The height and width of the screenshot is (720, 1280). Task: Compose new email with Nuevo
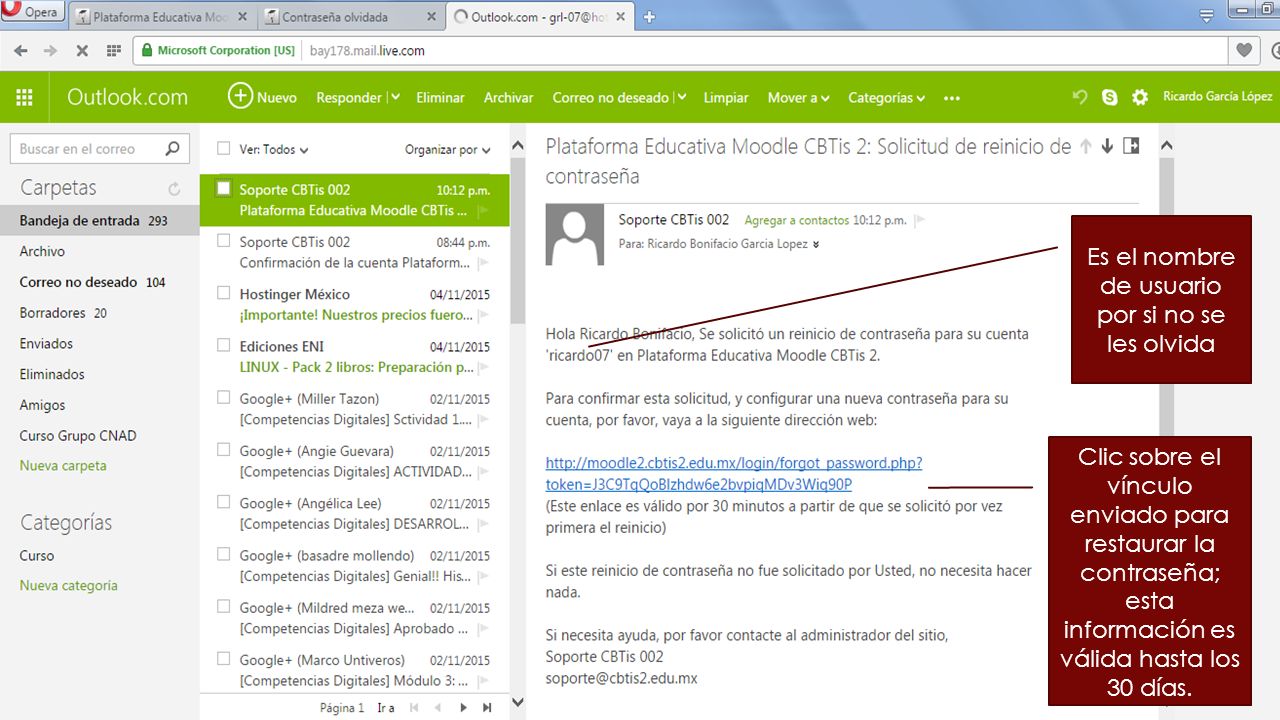(263, 97)
